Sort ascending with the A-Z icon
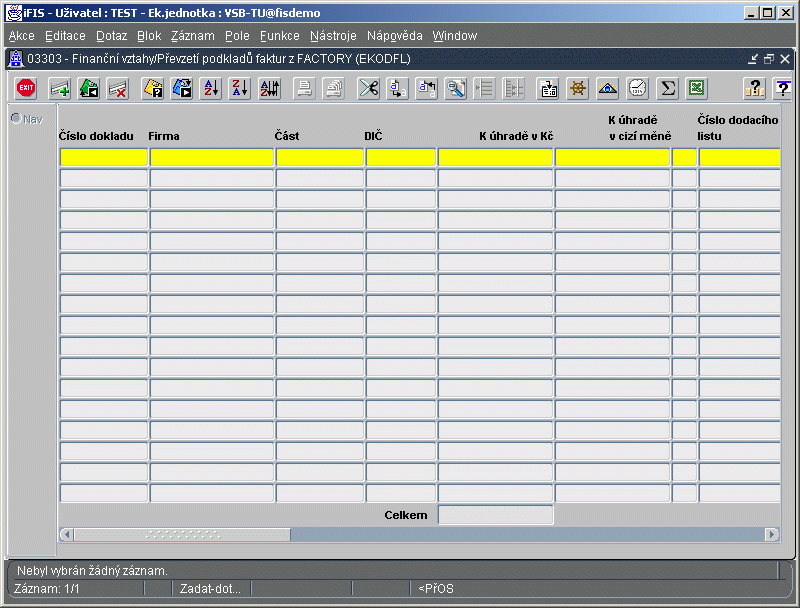800x608 pixels. point(211,88)
